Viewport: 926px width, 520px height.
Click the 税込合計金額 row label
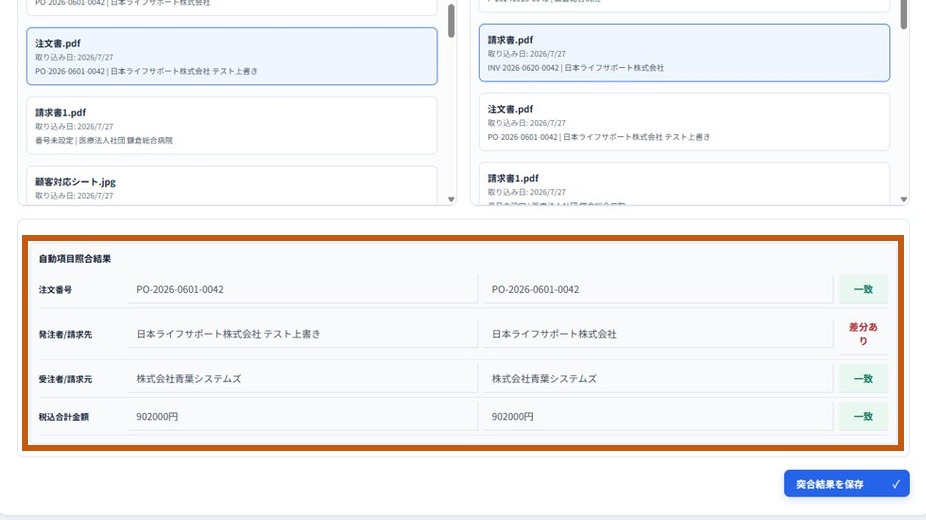point(63,417)
